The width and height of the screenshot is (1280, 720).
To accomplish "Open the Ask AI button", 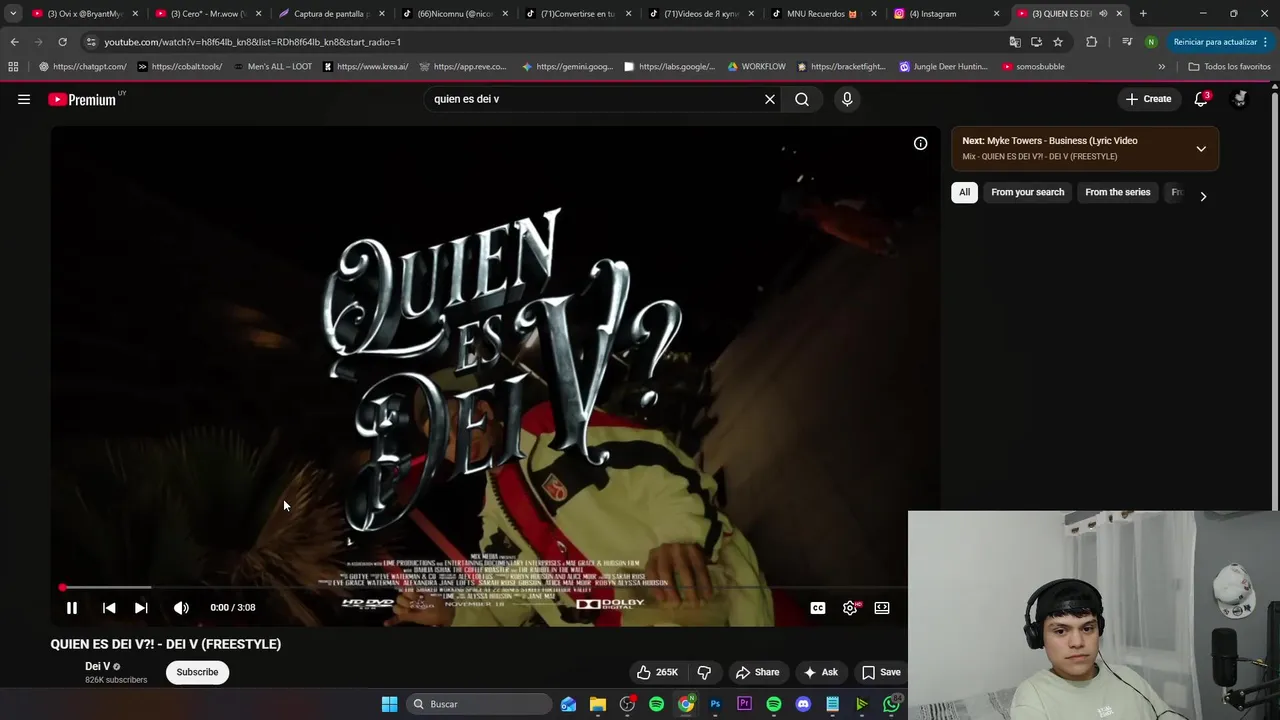I will 821,672.
